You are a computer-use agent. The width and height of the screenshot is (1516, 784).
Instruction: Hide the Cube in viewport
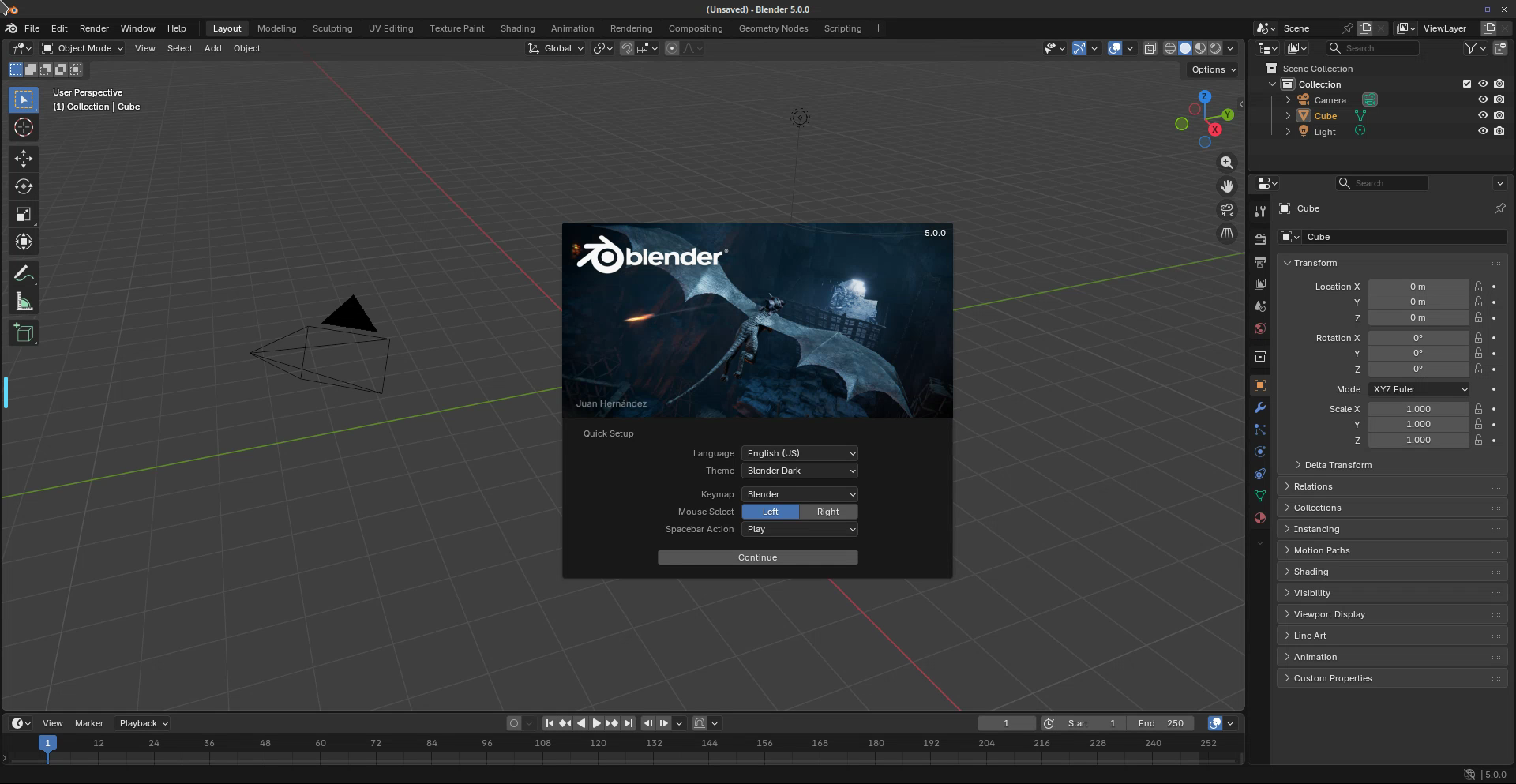point(1482,116)
